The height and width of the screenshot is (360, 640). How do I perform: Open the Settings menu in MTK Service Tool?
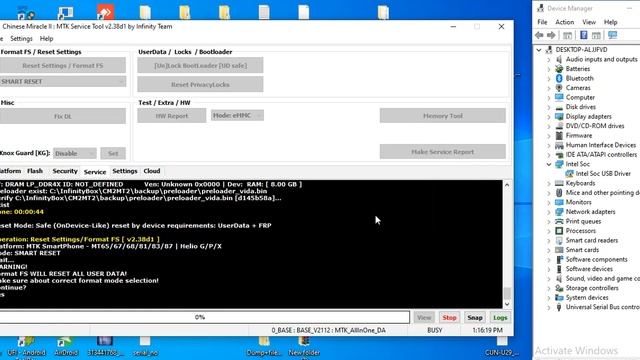[x=21, y=39]
